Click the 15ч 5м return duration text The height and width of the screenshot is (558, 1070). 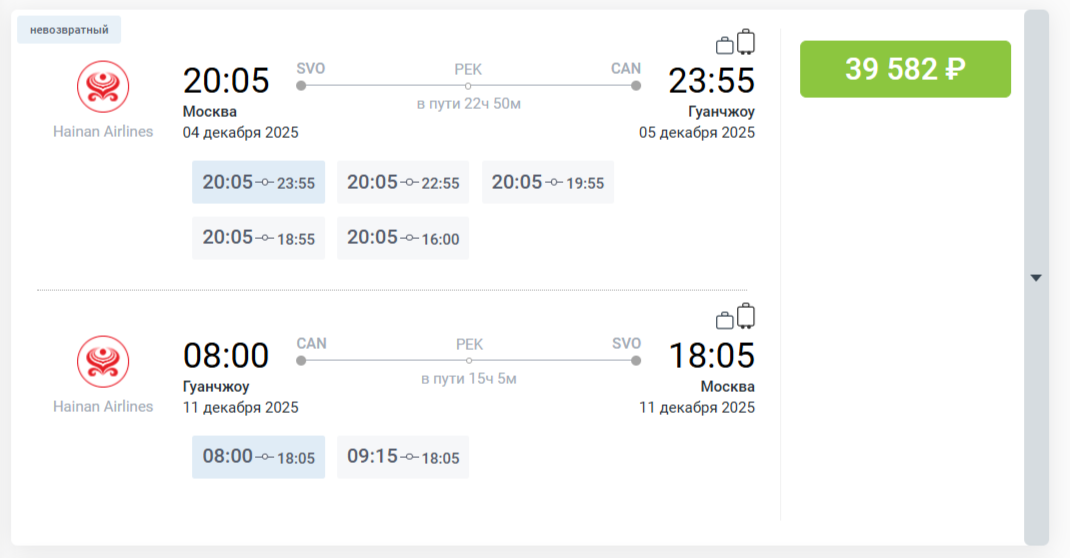click(x=469, y=379)
